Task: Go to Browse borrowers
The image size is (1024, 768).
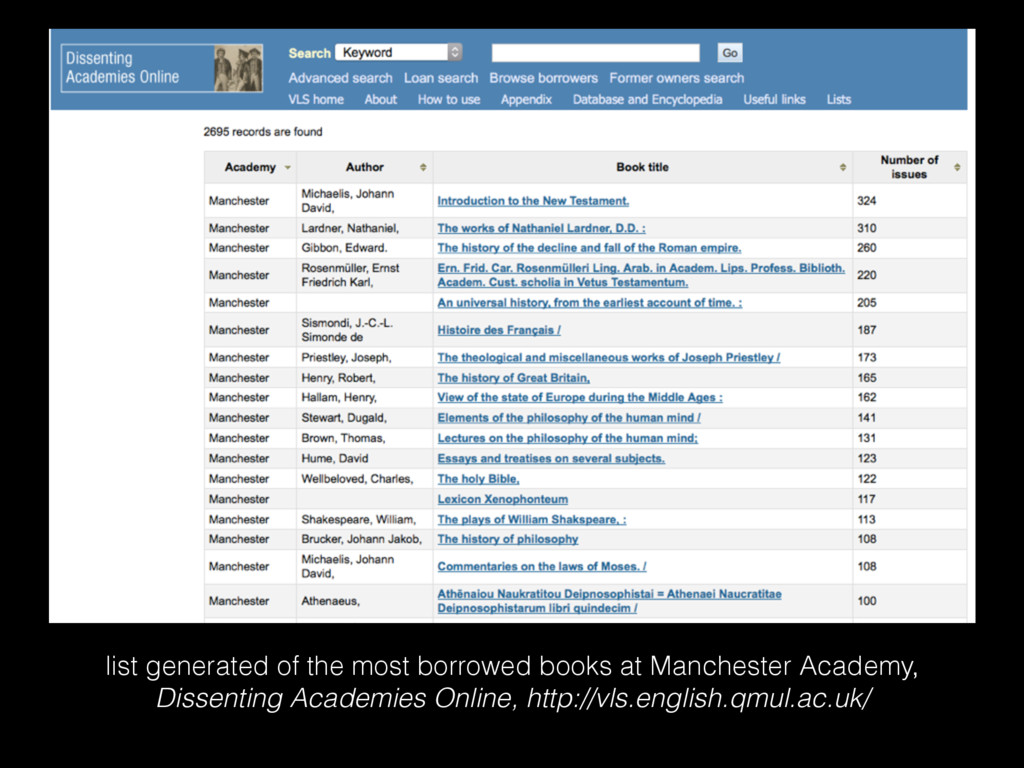Action: (543, 78)
